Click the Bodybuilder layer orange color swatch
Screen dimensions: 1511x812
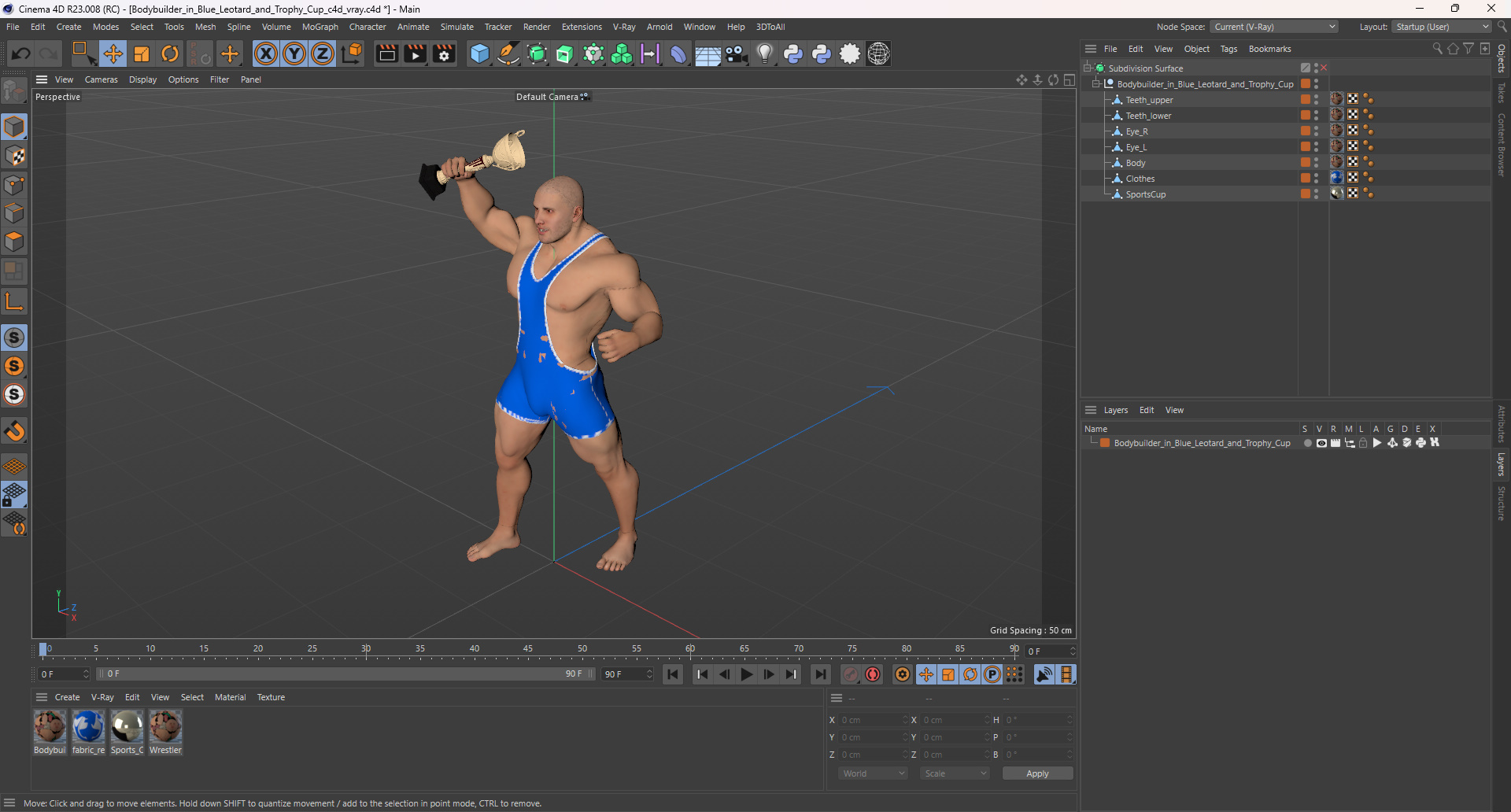click(1105, 443)
